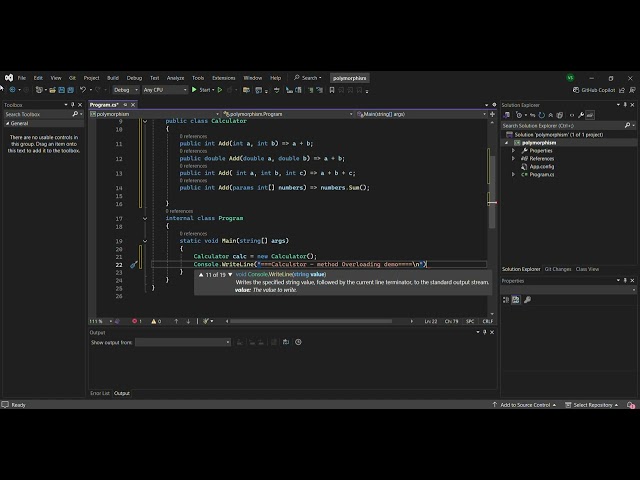Toggle the bookmark icon in toolbar
Screen dimensions: 640x480
tap(332, 90)
